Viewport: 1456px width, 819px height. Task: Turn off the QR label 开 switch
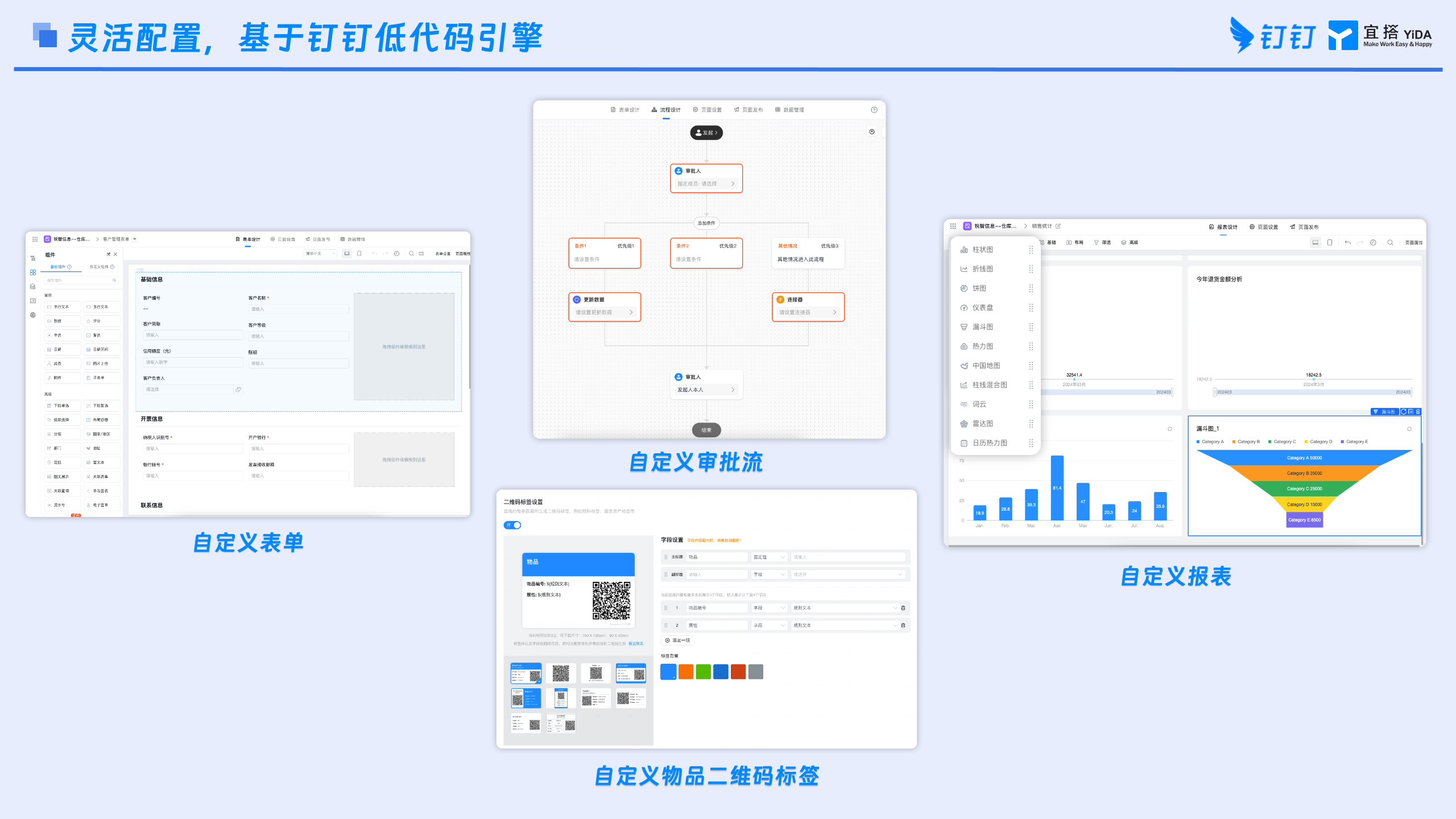point(512,525)
